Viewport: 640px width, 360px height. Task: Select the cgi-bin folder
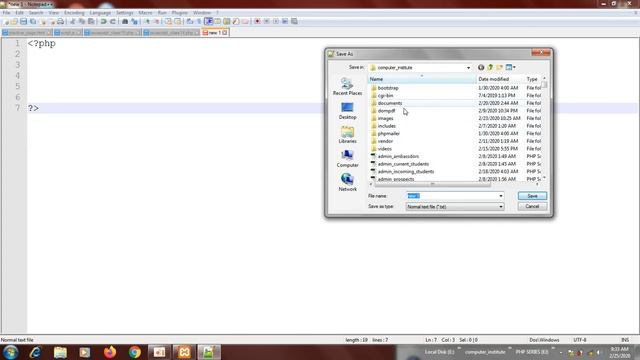click(x=385, y=96)
